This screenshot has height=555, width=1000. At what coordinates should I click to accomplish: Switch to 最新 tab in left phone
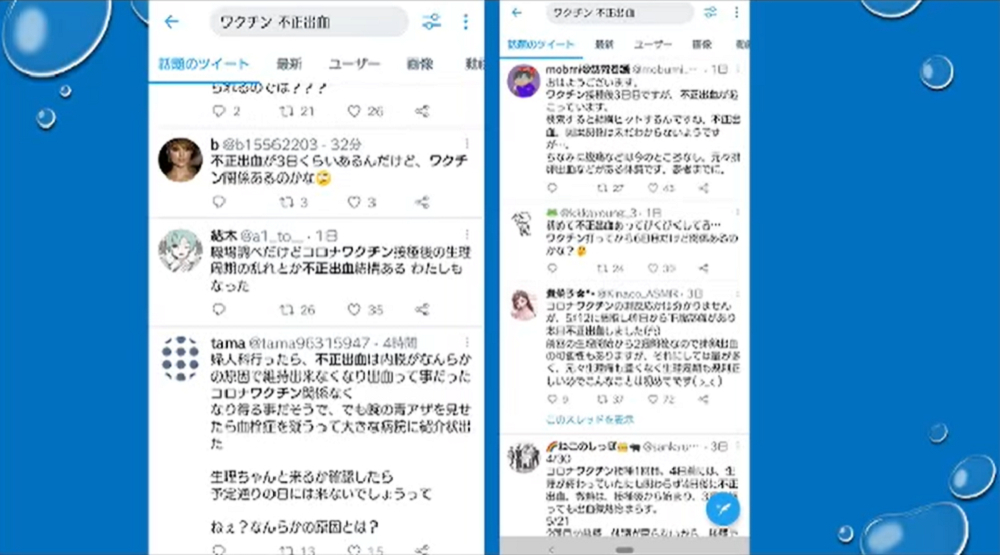click(x=289, y=64)
